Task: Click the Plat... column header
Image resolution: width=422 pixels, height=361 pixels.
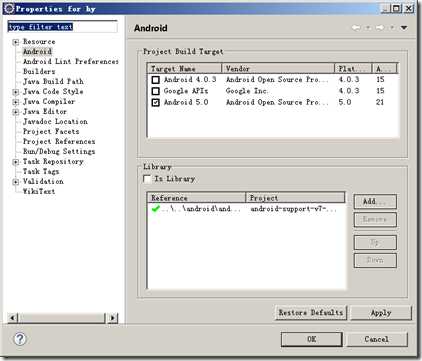Action: coord(353,69)
